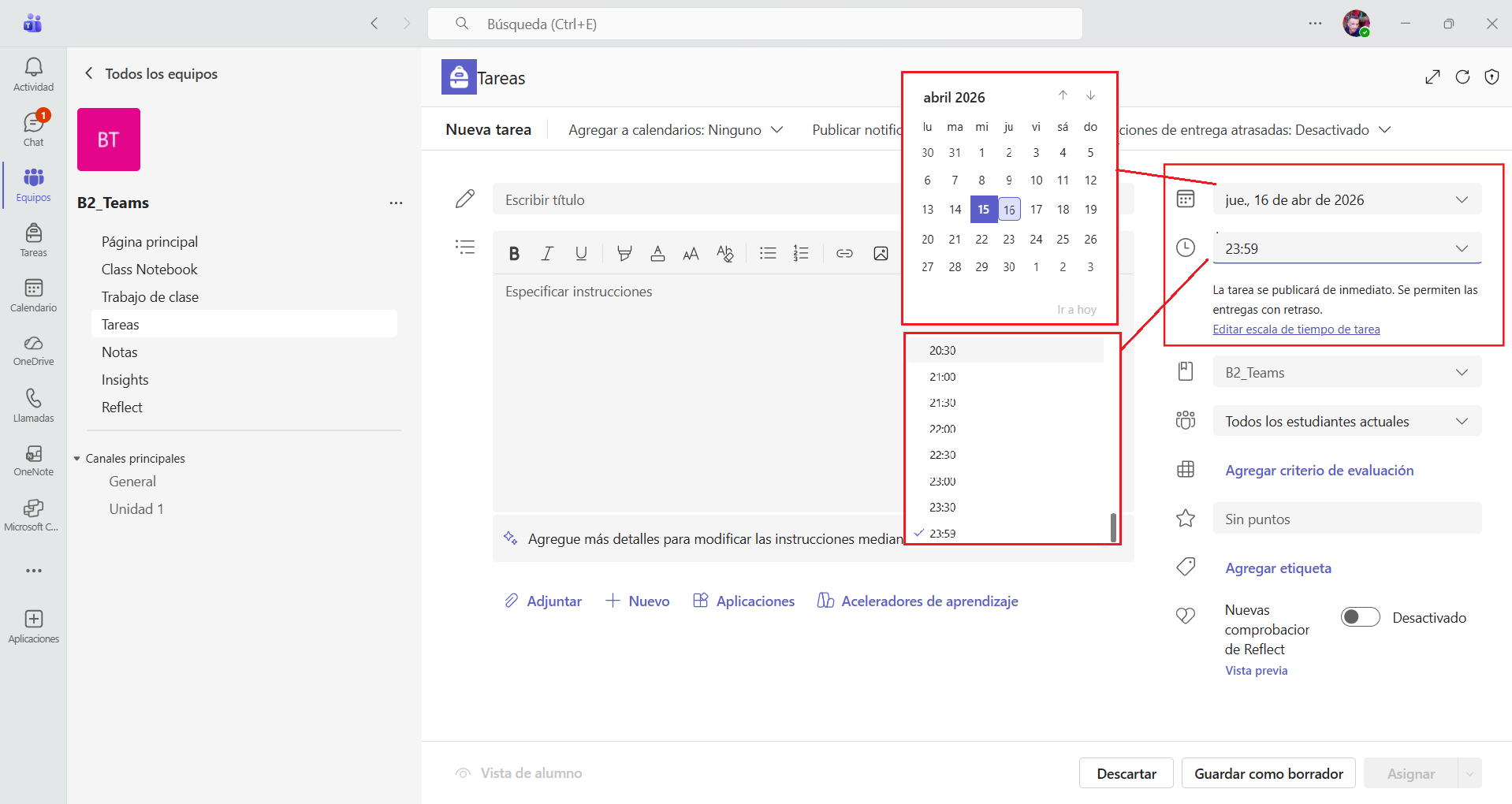
Task: Insert a bulleted list
Action: pos(768,253)
